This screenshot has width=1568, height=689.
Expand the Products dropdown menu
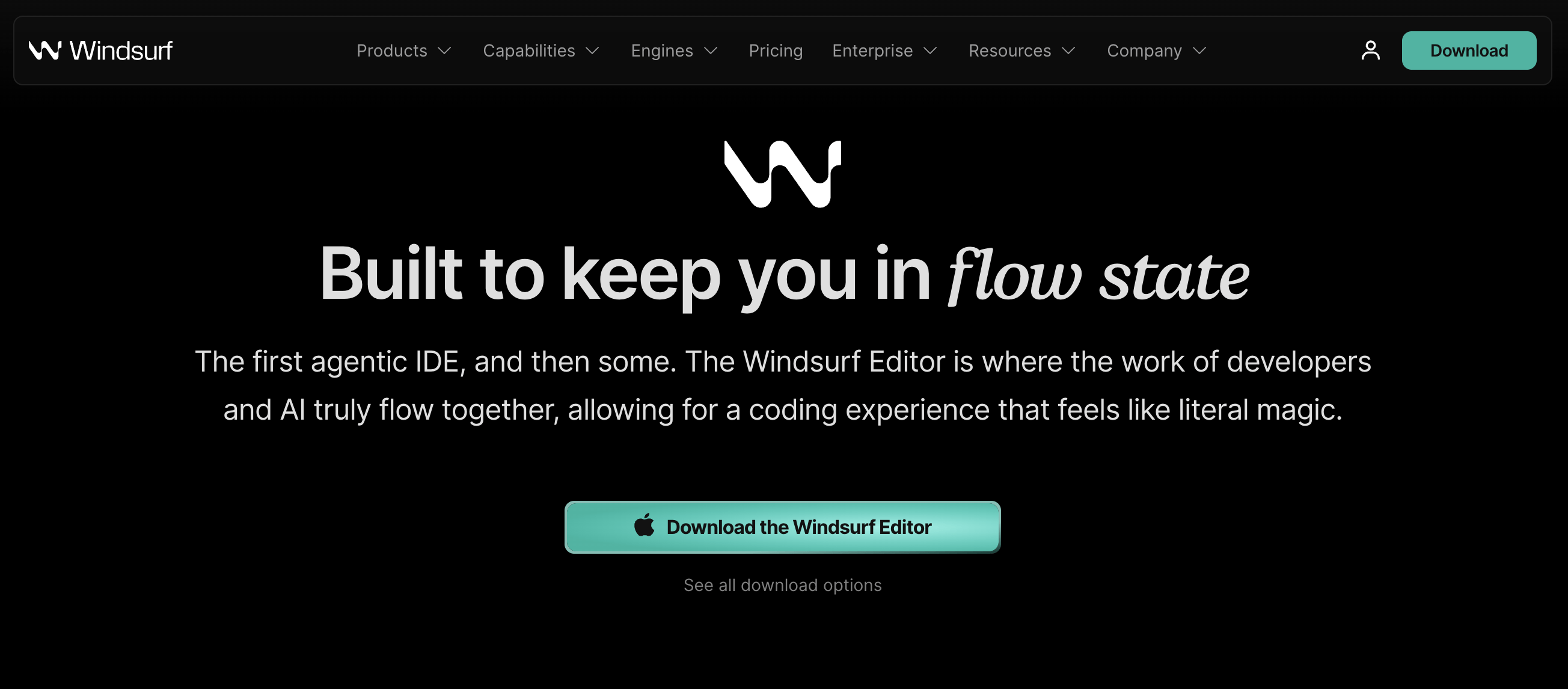(404, 51)
